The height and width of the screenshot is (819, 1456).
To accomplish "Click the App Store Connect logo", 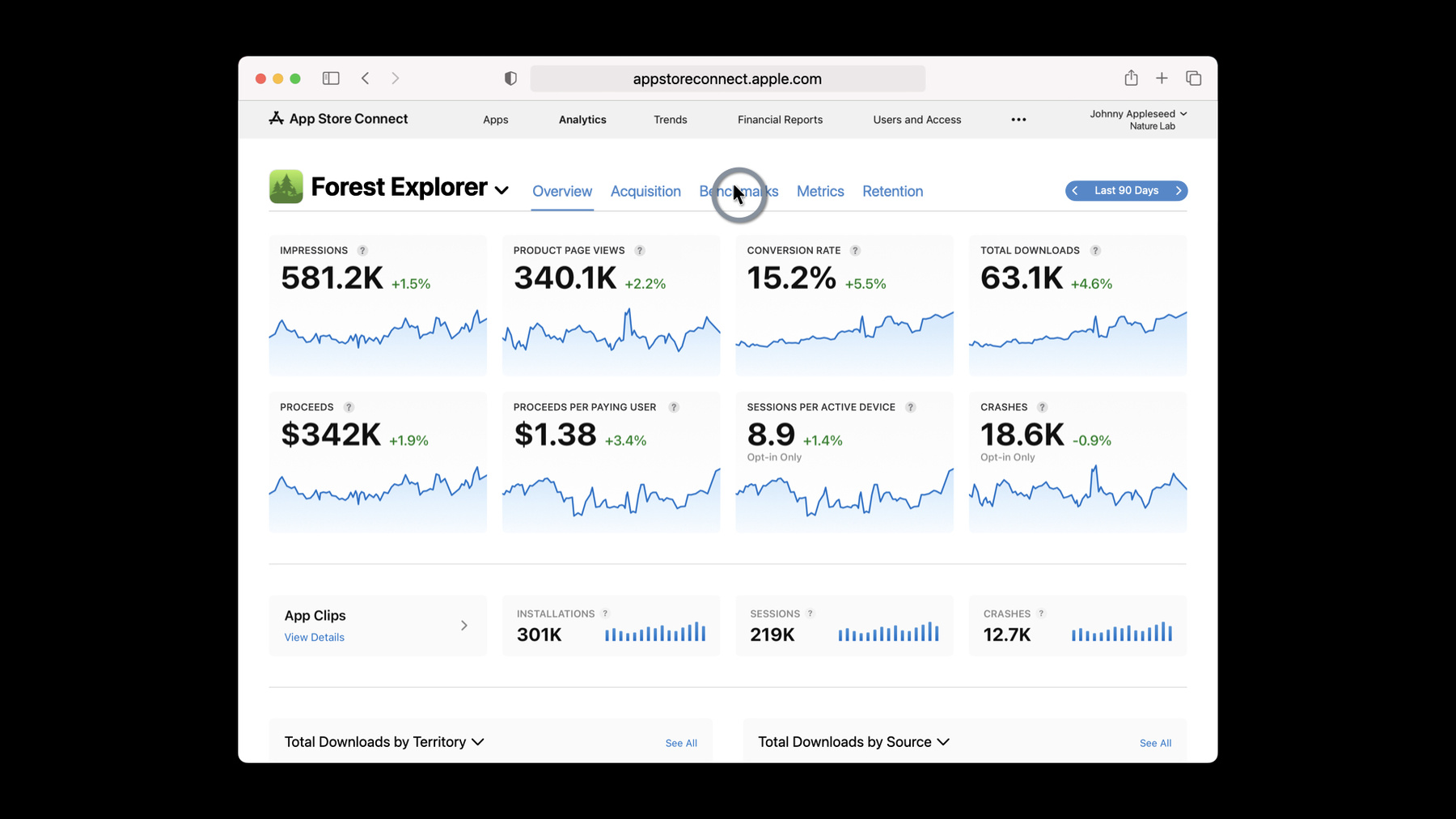I will point(338,119).
